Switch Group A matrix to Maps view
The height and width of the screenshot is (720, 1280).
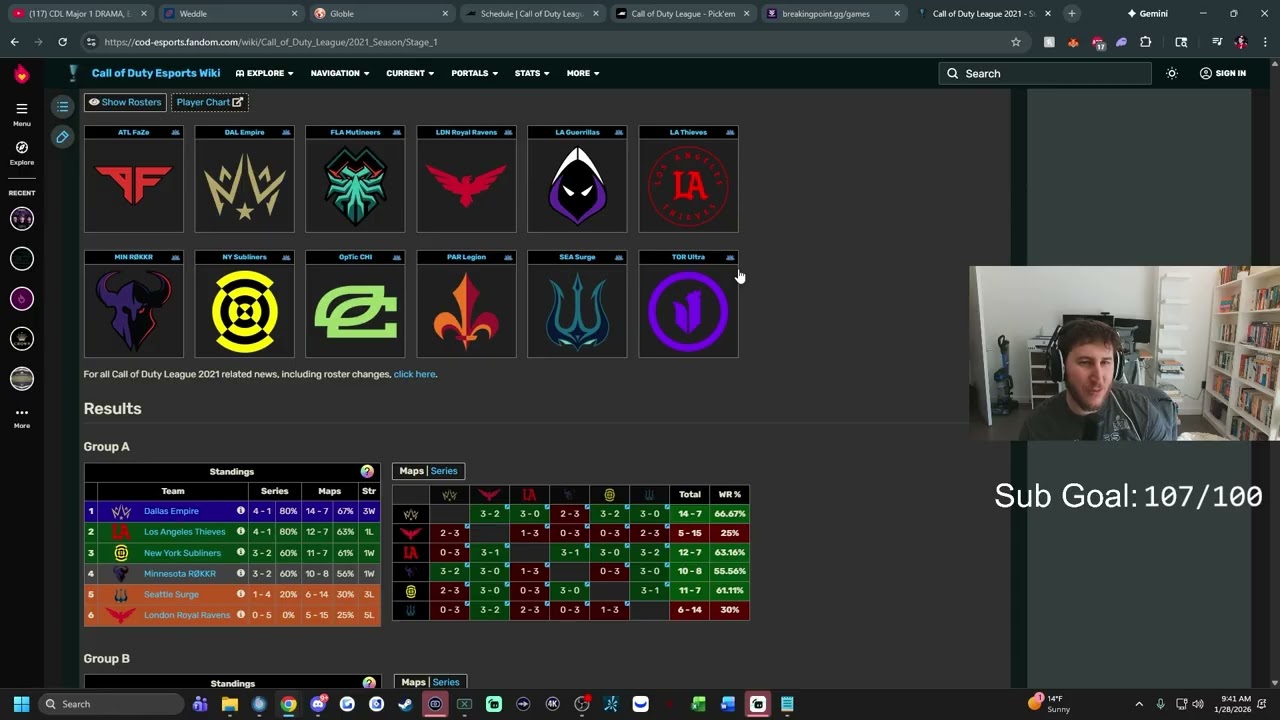pyautogui.click(x=411, y=471)
